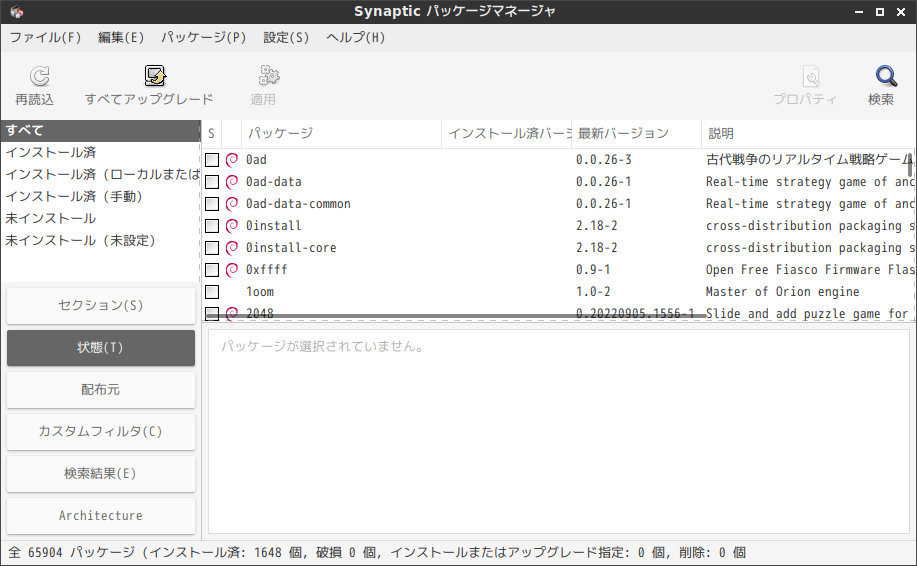This screenshot has height=566, width=917.
Task: Click the Architecture filter button
Action: click(x=101, y=516)
